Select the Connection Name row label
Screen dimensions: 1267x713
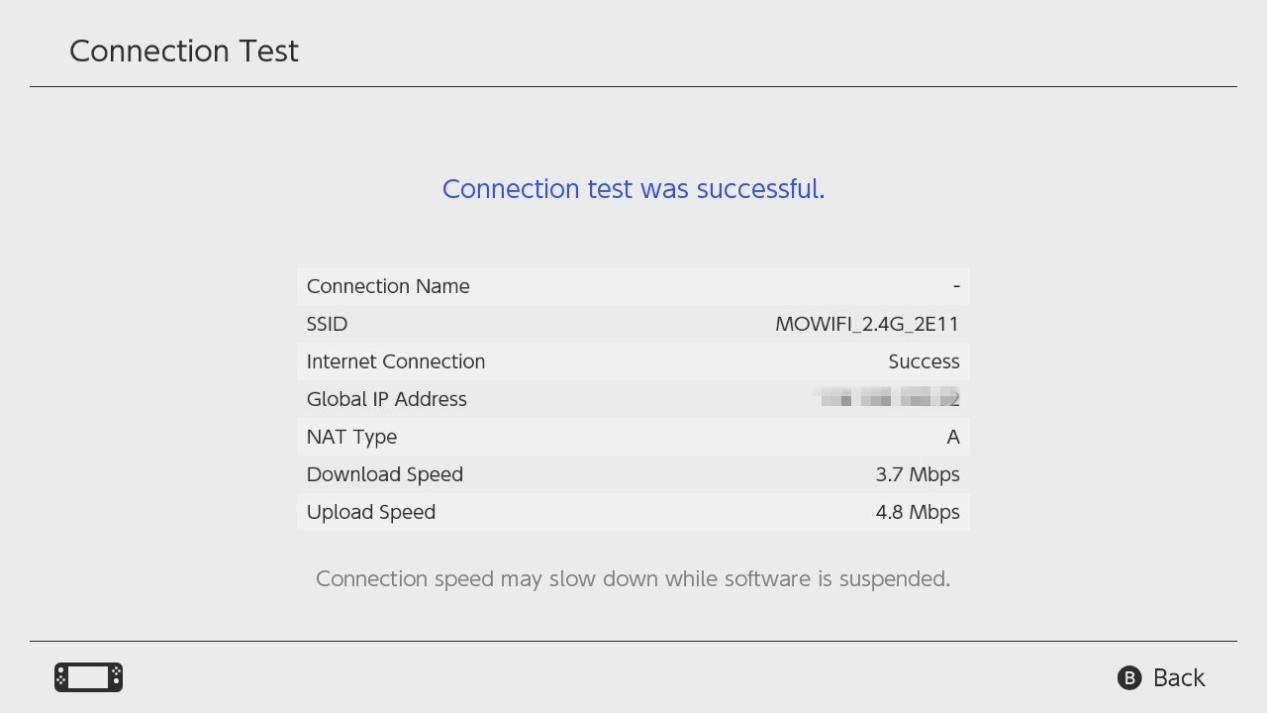[388, 286]
